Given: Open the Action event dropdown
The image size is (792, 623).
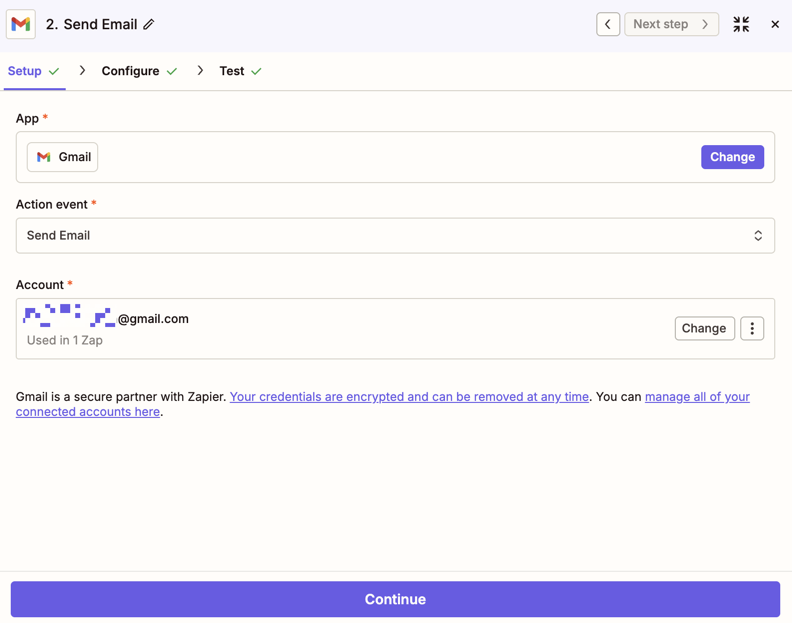Looking at the screenshot, I should [x=395, y=235].
